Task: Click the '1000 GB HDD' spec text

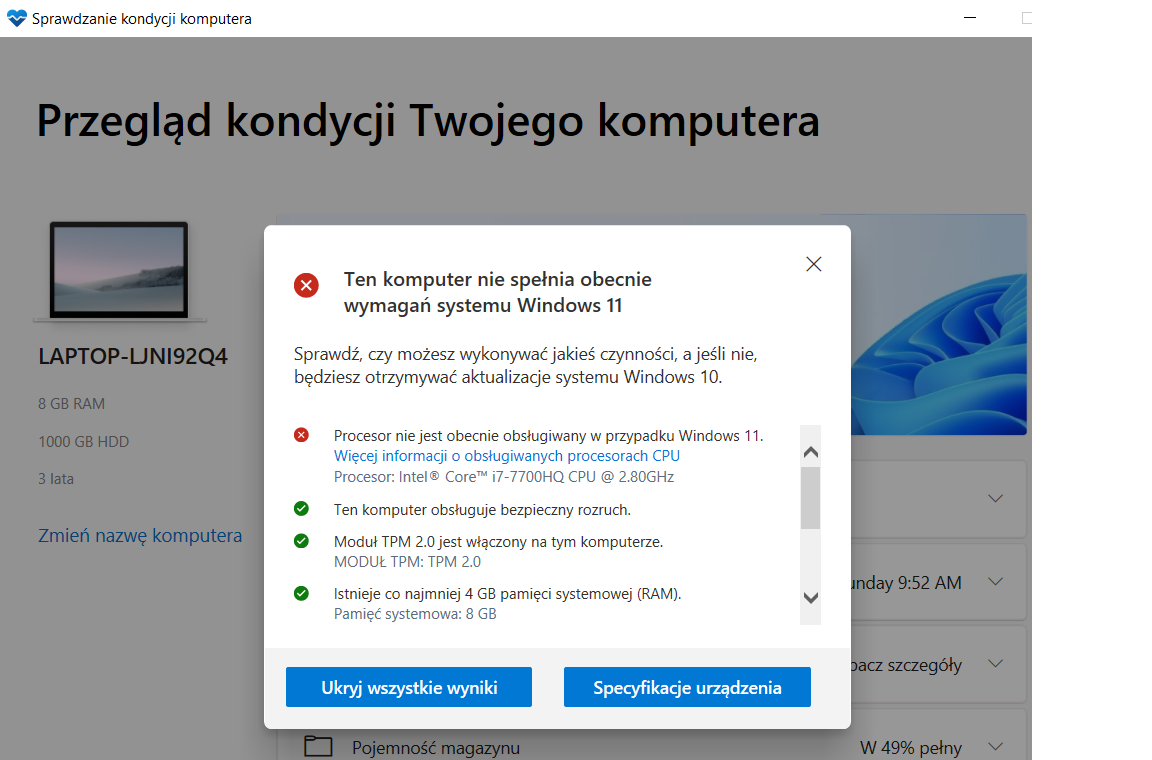Action: tap(84, 442)
